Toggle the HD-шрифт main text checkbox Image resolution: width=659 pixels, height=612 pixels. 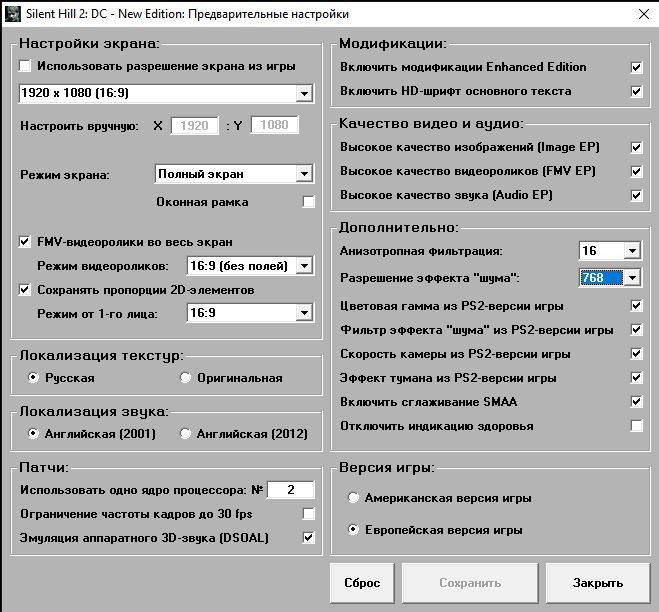point(636,92)
